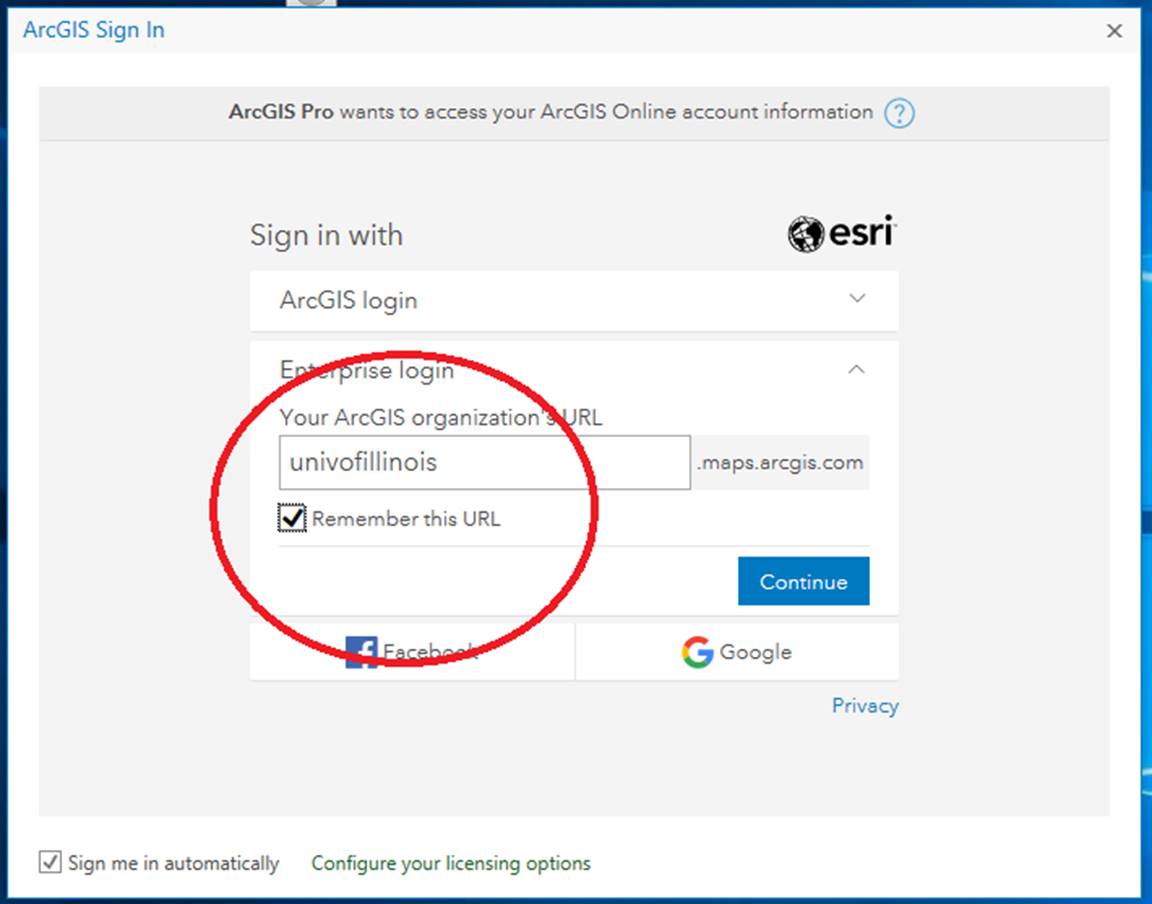Click the Continue button
Screen dimensions: 1152x904
(x=804, y=581)
